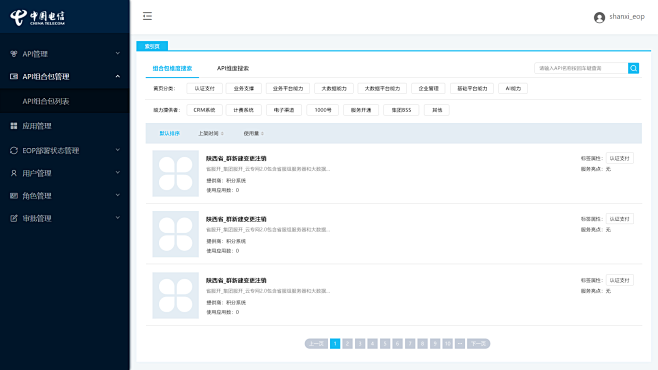Viewport: 658px width, 370px height.
Task: Click the clover thumbnail of the first package
Action: coord(175,173)
